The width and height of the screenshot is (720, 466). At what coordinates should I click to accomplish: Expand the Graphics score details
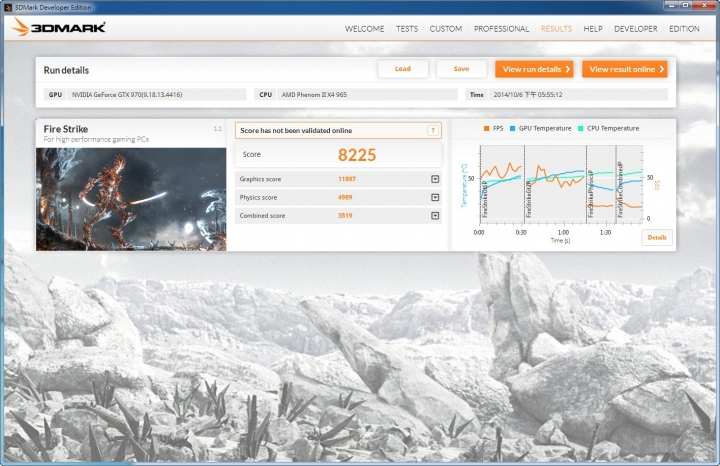pyautogui.click(x=435, y=179)
